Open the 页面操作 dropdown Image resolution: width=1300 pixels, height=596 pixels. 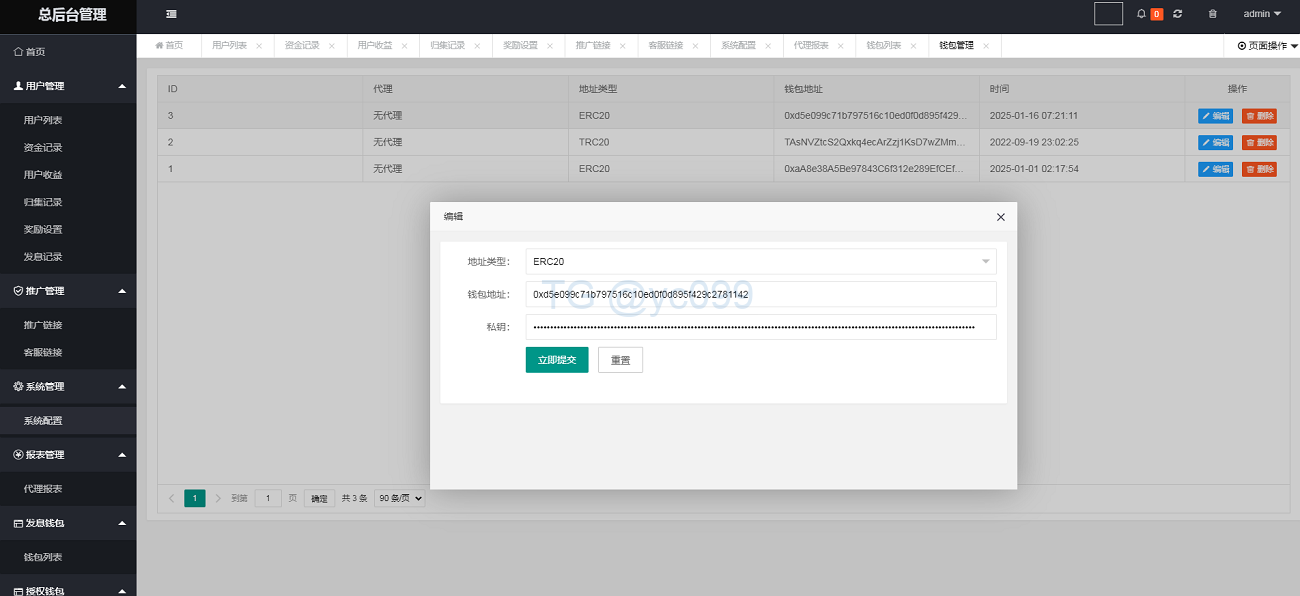tap(1267, 46)
